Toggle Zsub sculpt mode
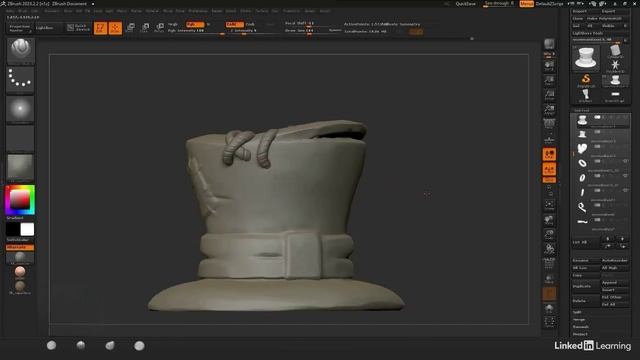The width and height of the screenshot is (640, 360). 250,24
